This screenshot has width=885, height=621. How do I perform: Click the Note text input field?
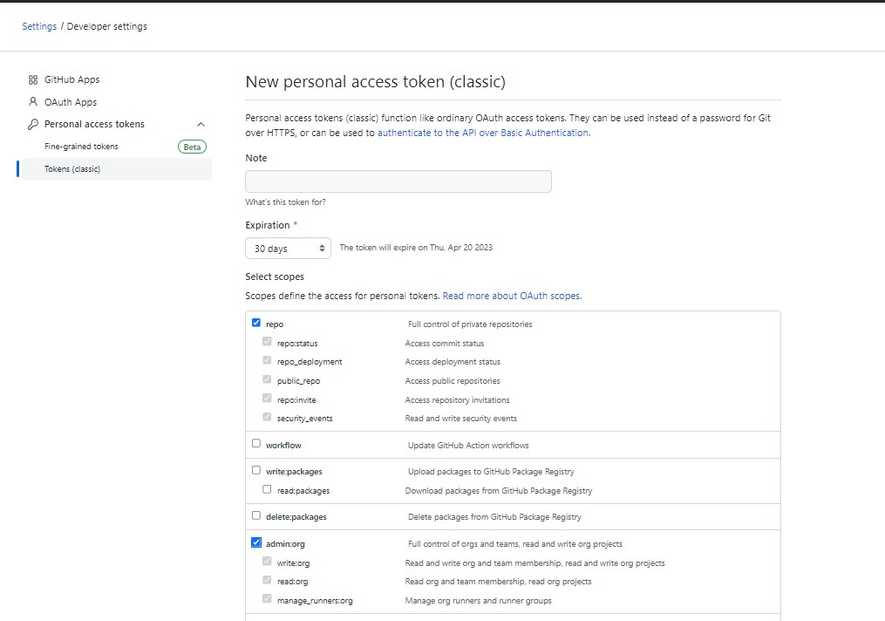398,181
